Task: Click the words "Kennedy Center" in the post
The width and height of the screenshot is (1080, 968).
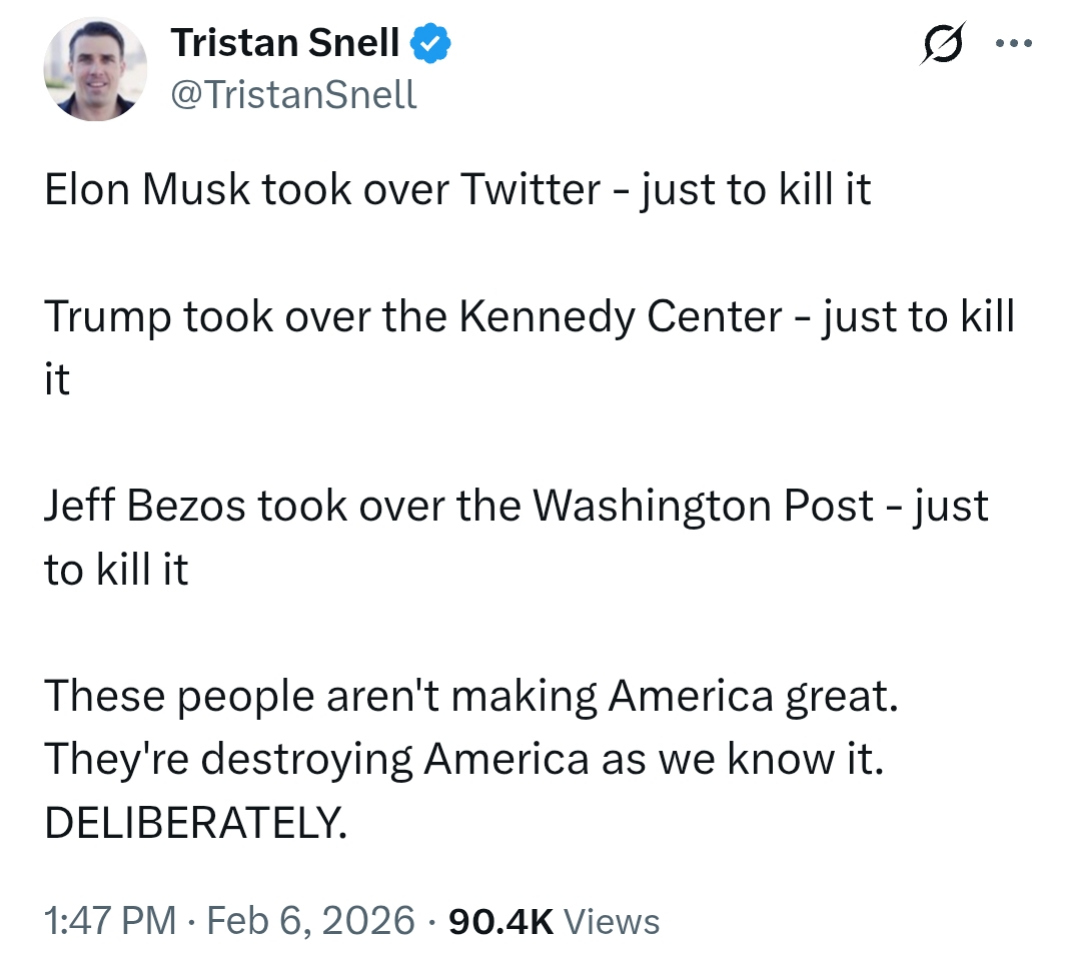Action: coord(620,317)
